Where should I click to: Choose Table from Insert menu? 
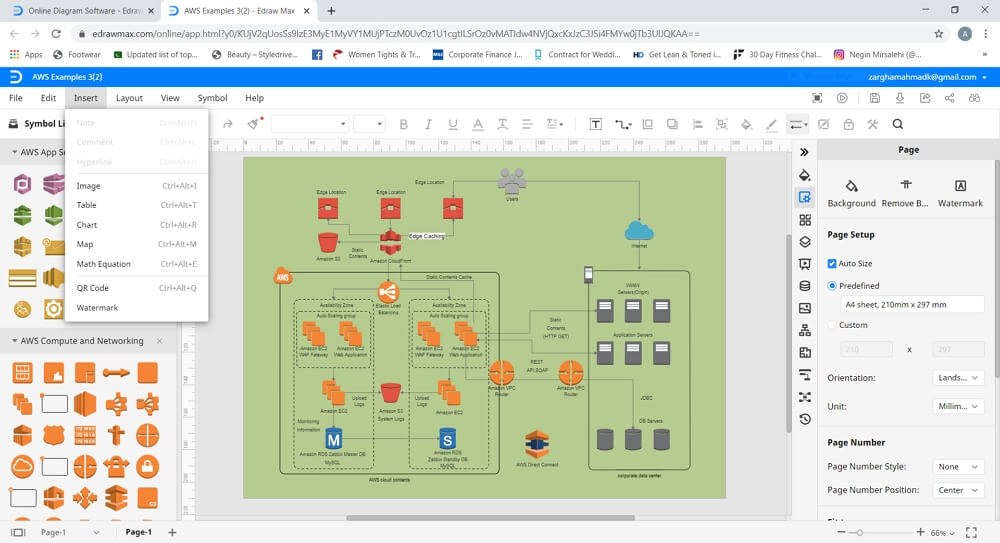tap(136, 205)
